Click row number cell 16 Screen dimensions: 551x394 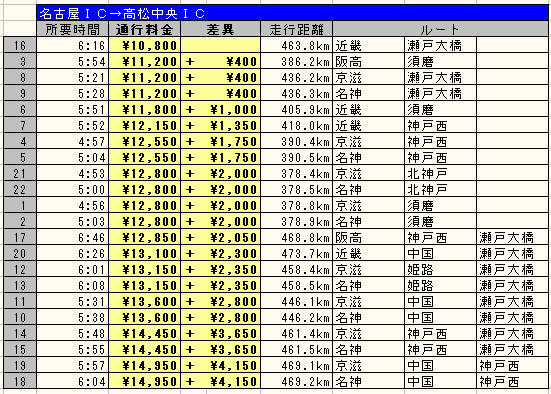[x=20, y=45]
